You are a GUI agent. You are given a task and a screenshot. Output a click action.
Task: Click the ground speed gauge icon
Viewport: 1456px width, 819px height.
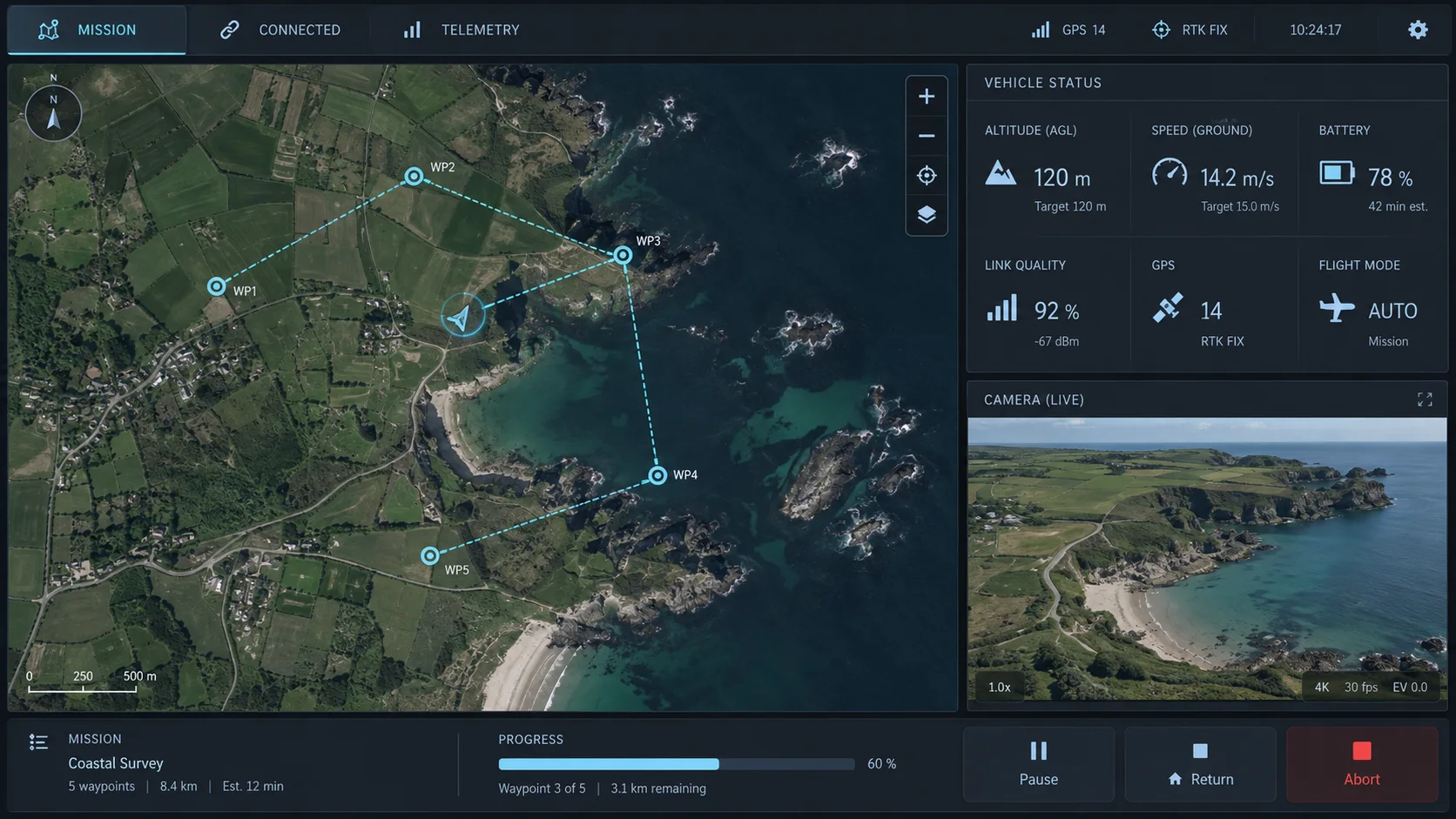(1169, 172)
